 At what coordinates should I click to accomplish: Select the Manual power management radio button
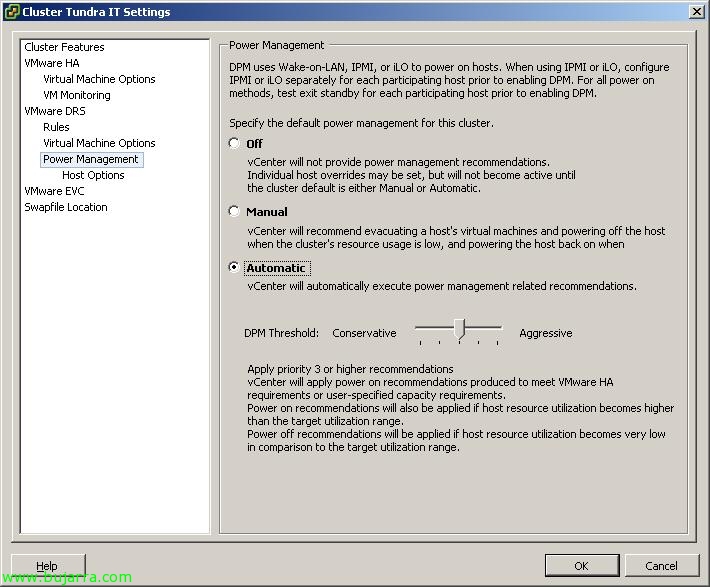point(234,212)
